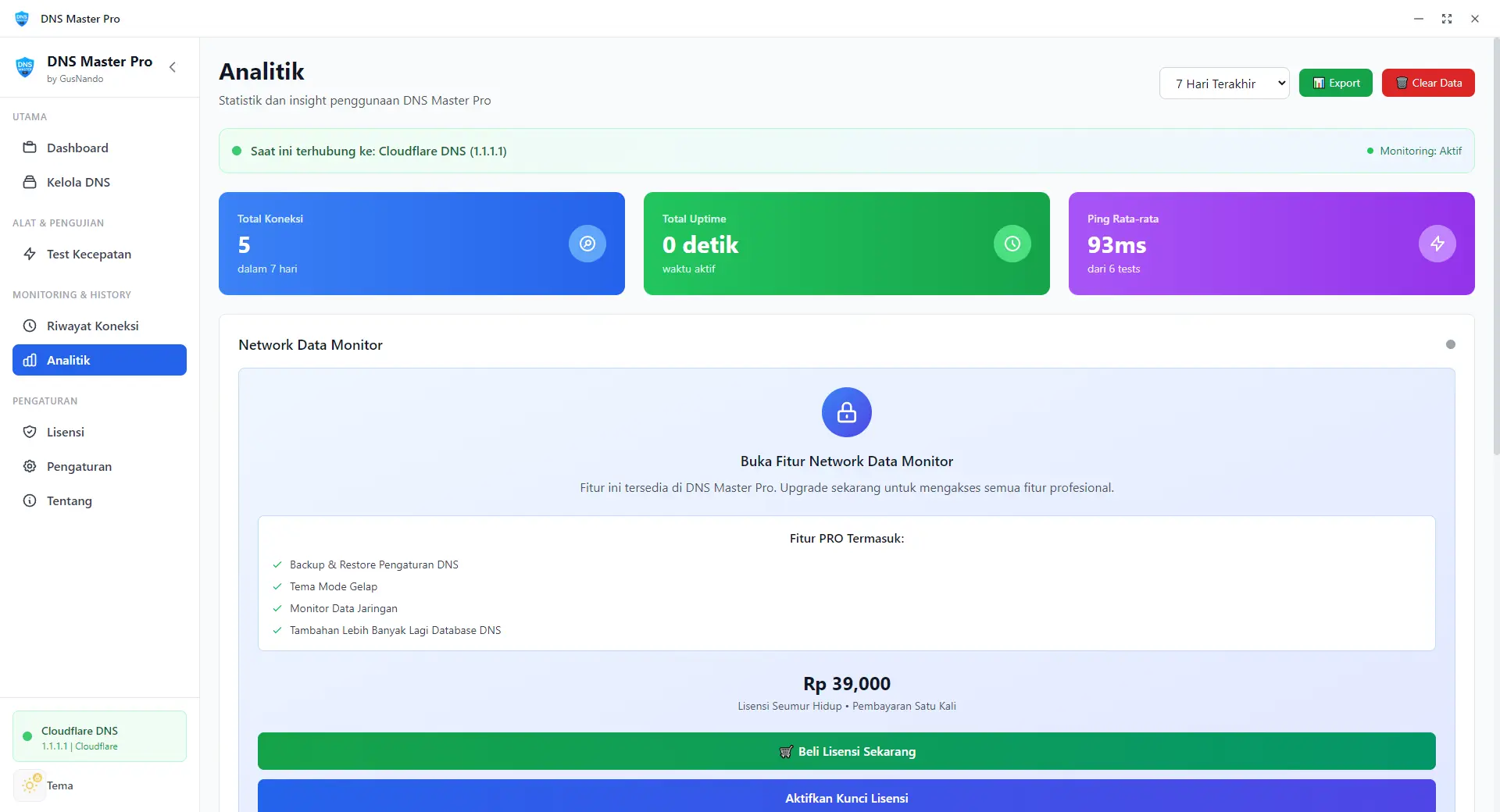This screenshot has height=812, width=1500.
Task: Click the Kelola DNS icon
Action: (x=30, y=182)
